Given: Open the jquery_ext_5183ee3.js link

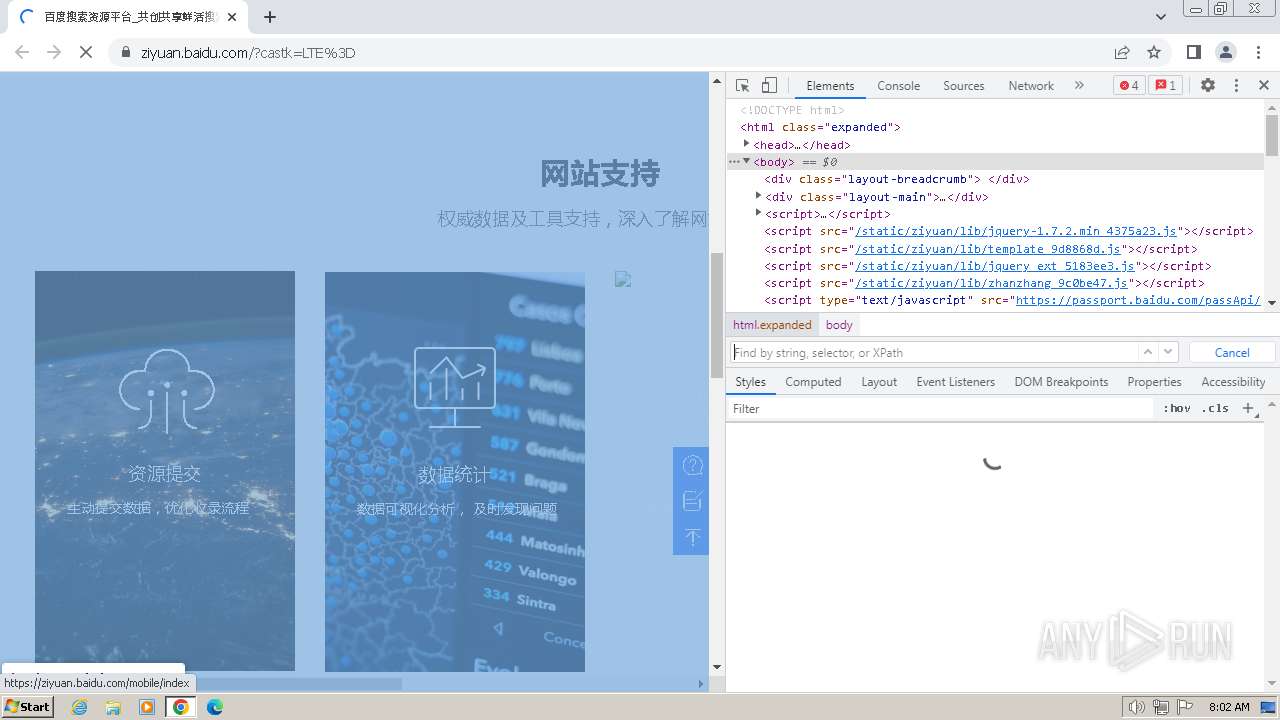Looking at the screenshot, I should pyautogui.click(x=997, y=266).
